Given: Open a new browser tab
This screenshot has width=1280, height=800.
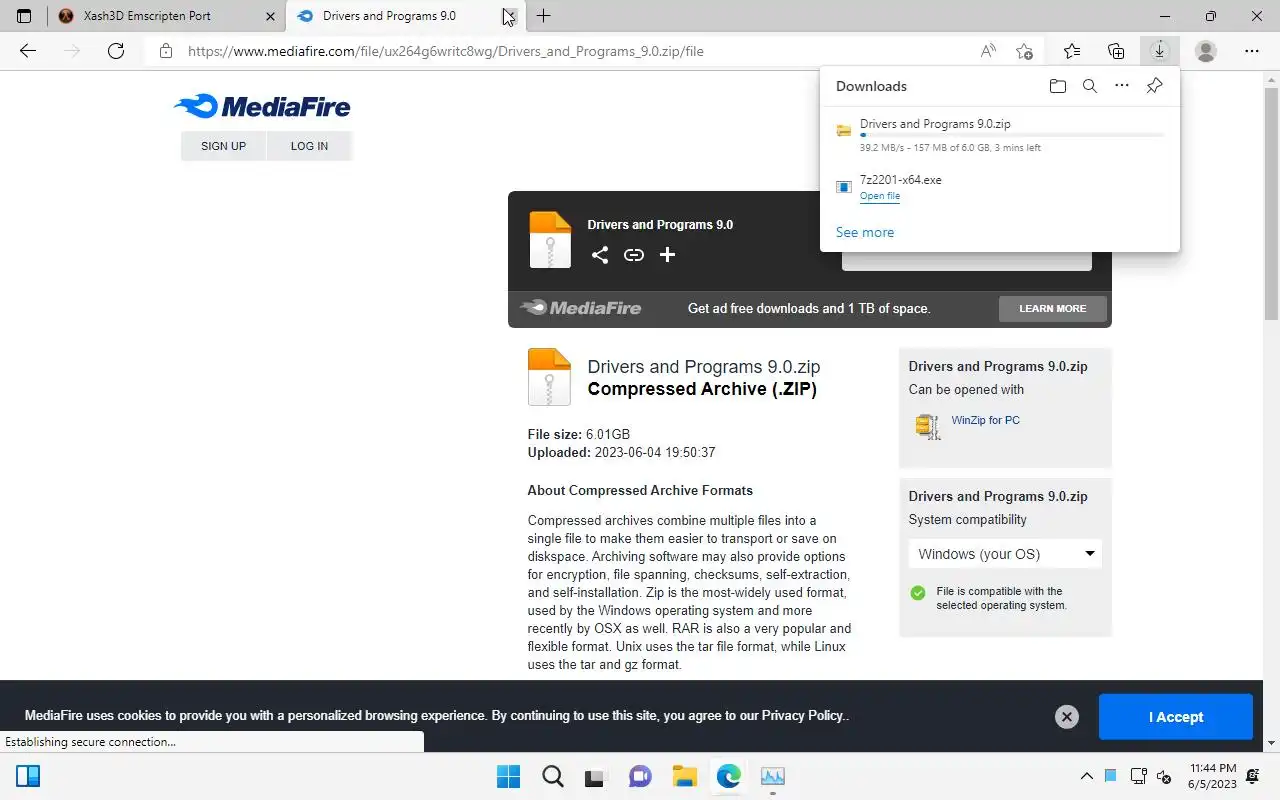Looking at the screenshot, I should 544,16.
